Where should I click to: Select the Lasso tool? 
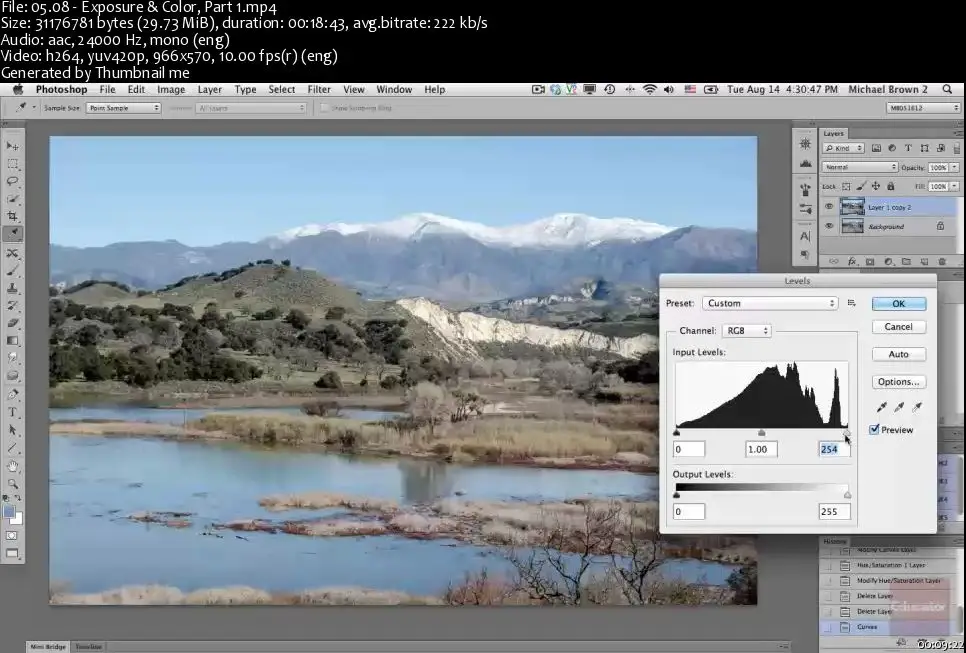(12, 181)
